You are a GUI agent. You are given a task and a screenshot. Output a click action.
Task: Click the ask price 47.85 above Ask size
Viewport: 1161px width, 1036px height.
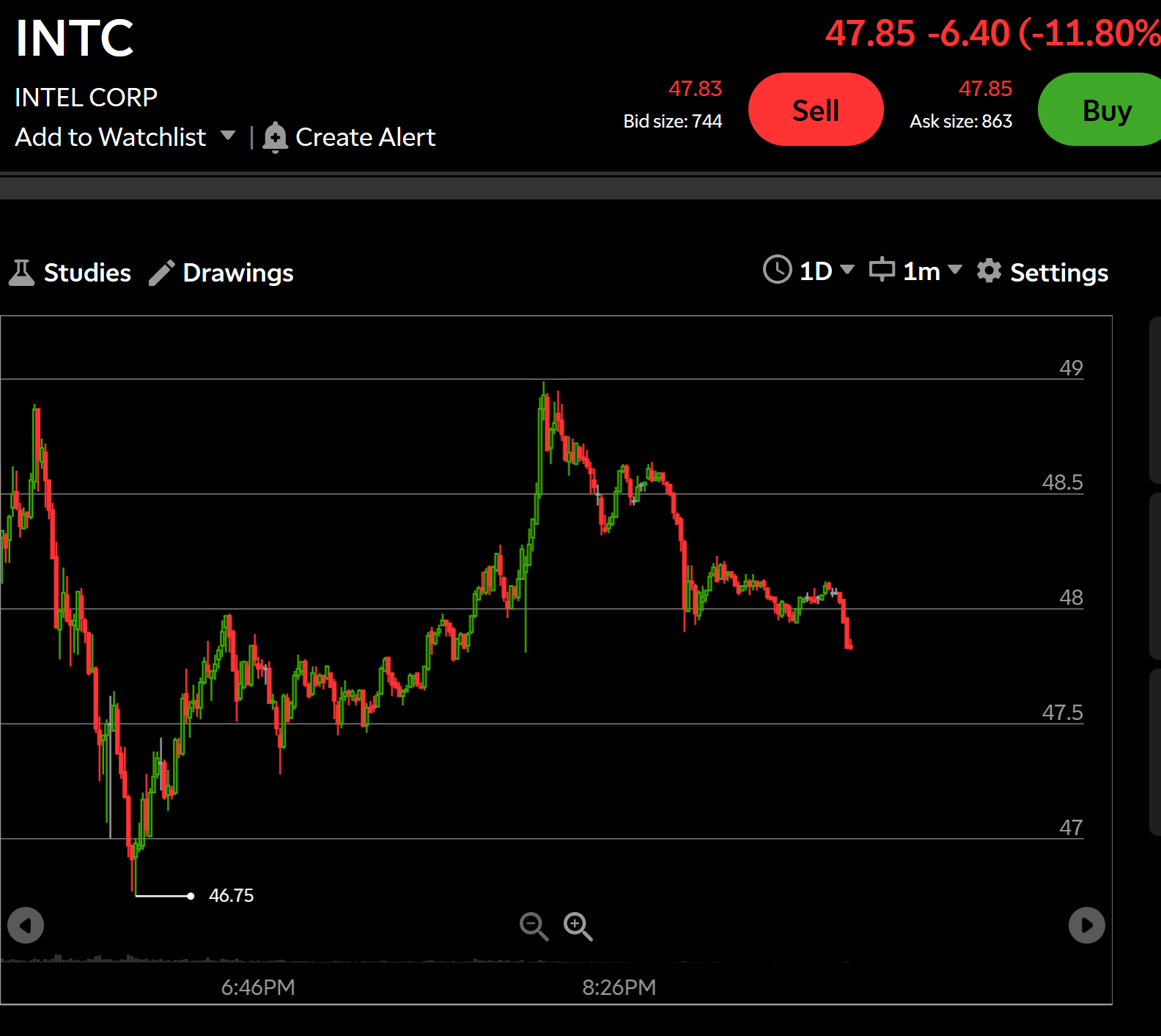click(x=985, y=89)
